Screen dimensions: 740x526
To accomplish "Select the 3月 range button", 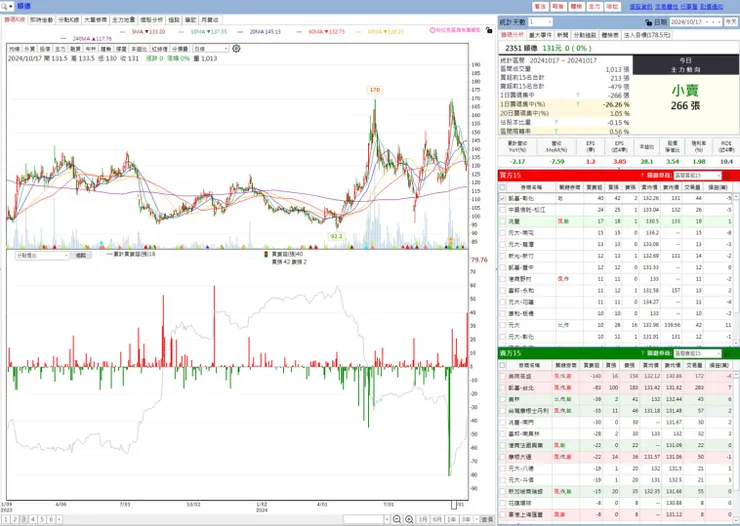I will click(422, 519).
